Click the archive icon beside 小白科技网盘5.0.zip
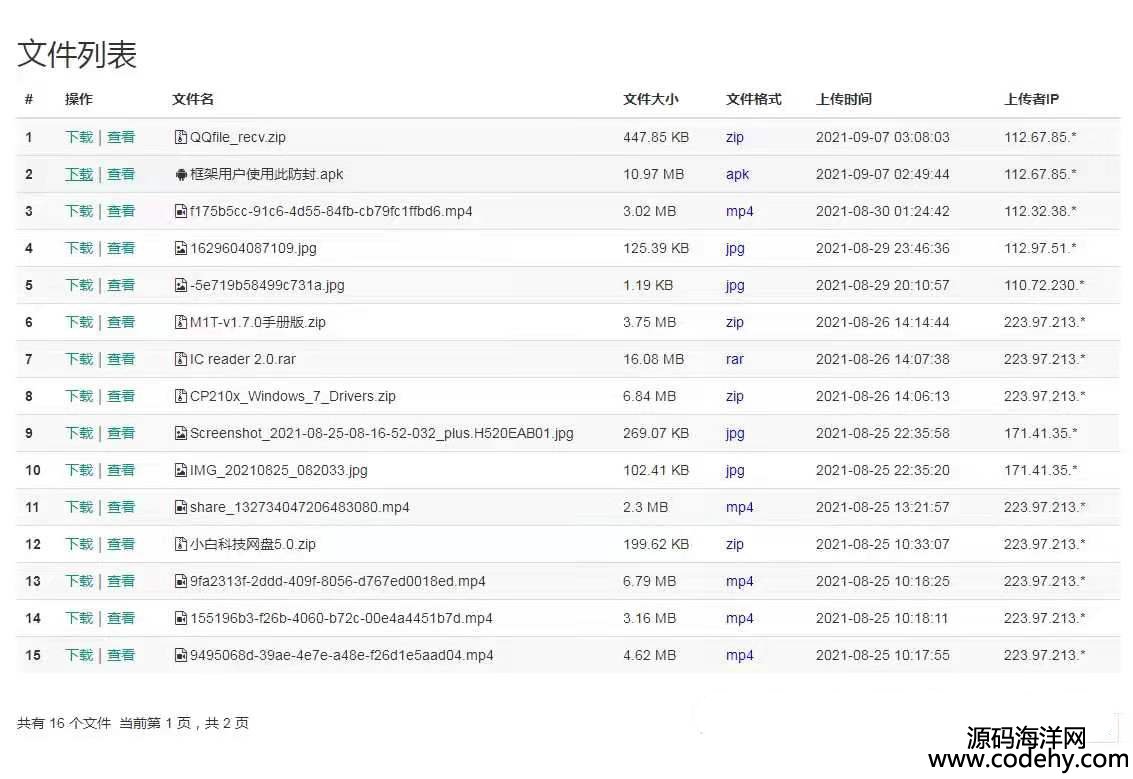Screen dimensions: 1133x779 click(181, 544)
